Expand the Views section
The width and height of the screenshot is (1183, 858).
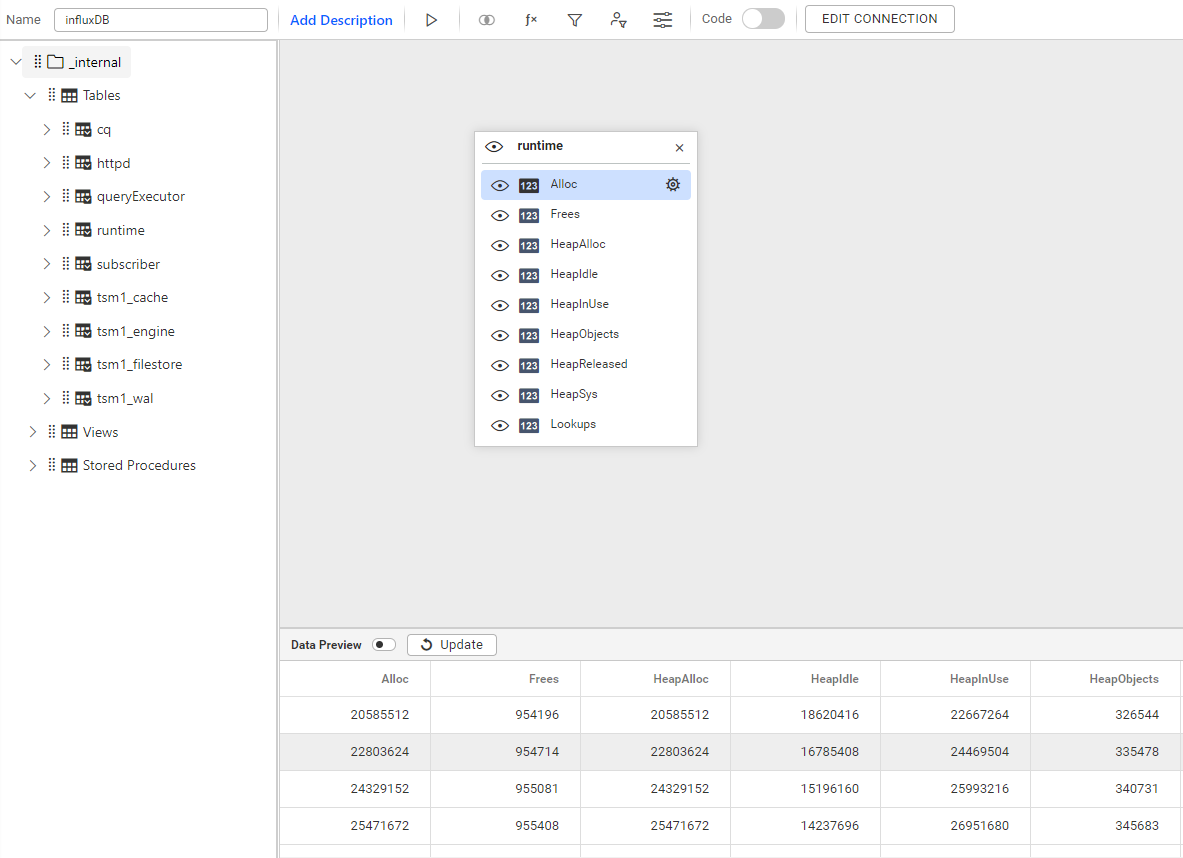(33, 431)
